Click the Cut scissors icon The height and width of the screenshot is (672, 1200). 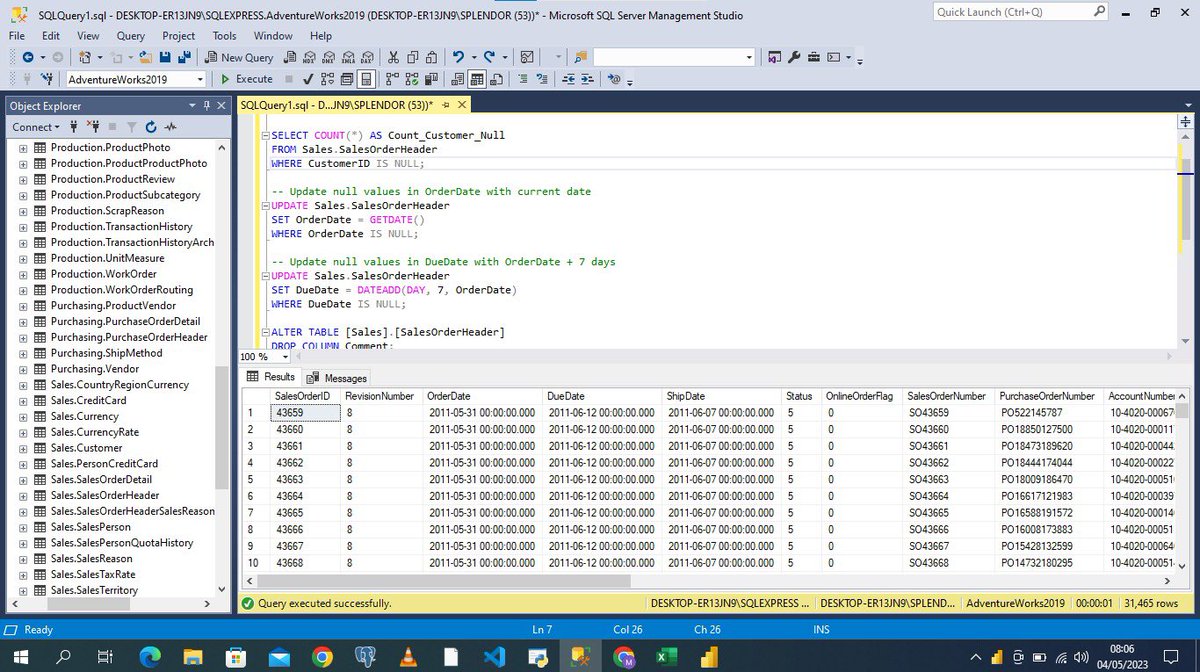click(393, 57)
